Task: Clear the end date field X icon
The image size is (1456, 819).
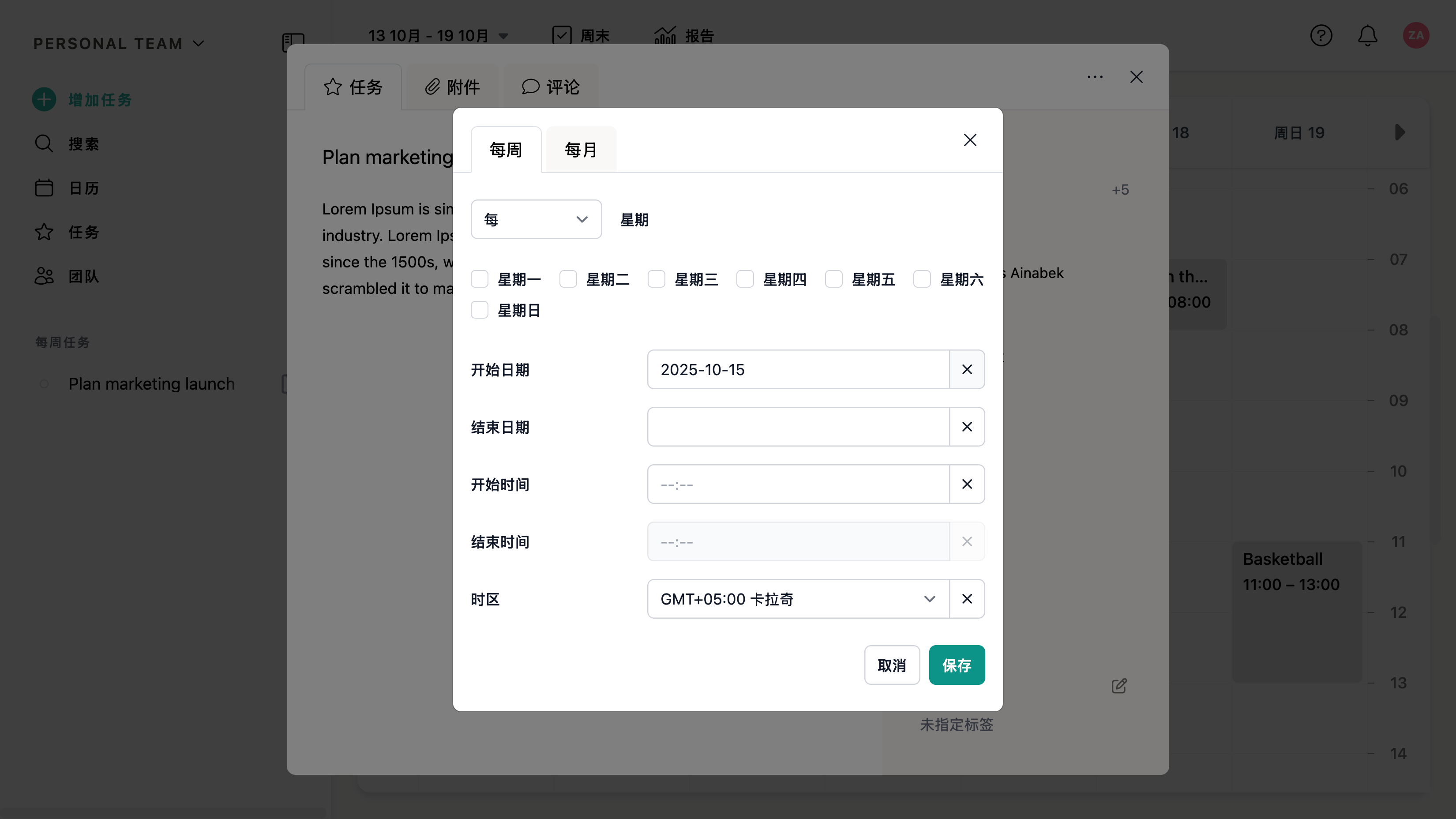Action: [x=967, y=427]
